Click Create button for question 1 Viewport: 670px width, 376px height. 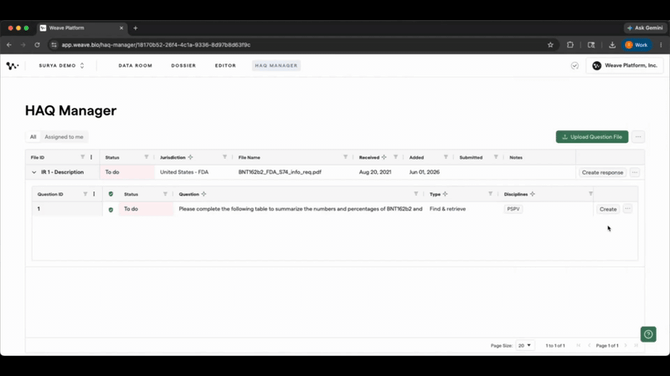(x=608, y=209)
